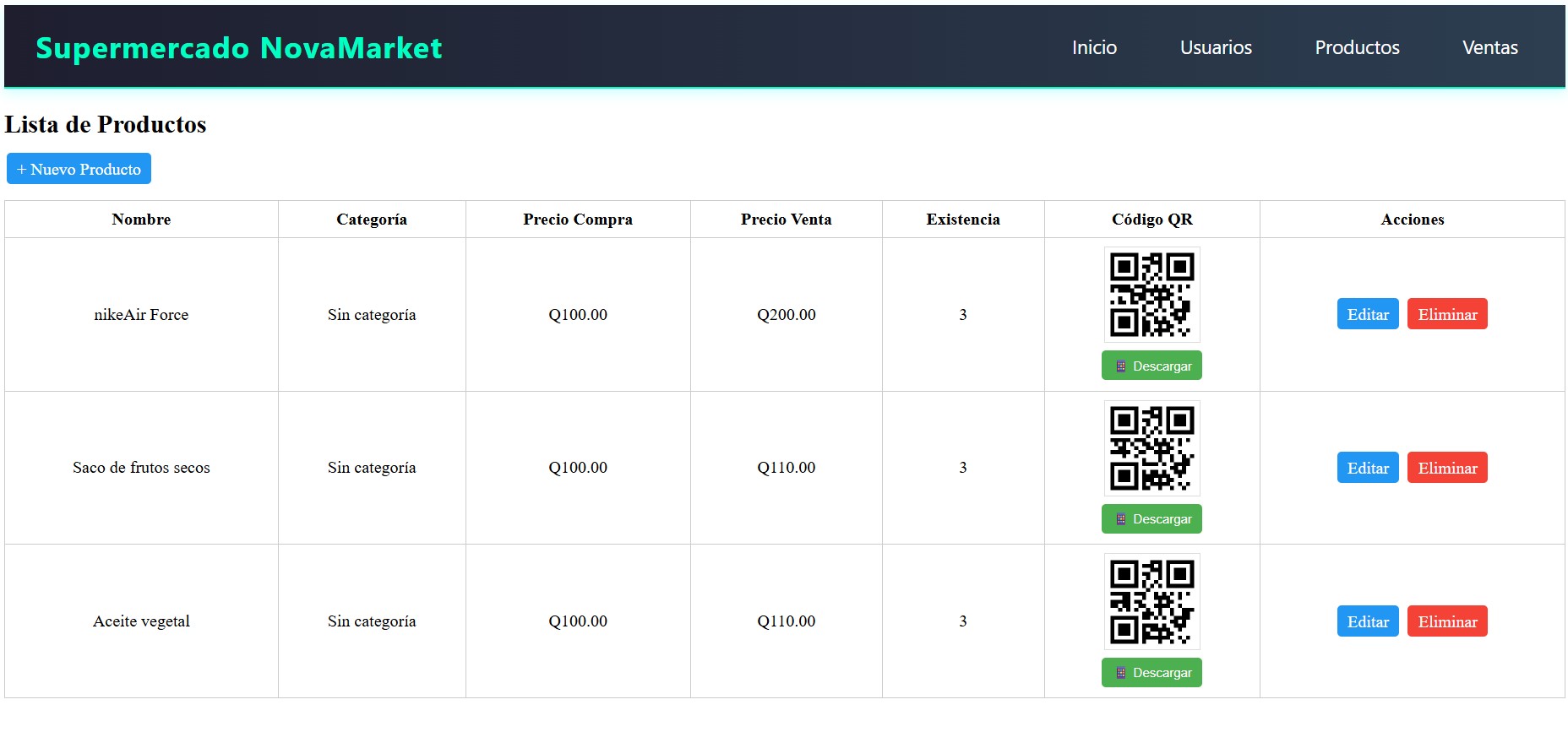This screenshot has width=1568, height=732.
Task: Eliminate the Saco de frutos secos row
Action: (x=1447, y=468)
